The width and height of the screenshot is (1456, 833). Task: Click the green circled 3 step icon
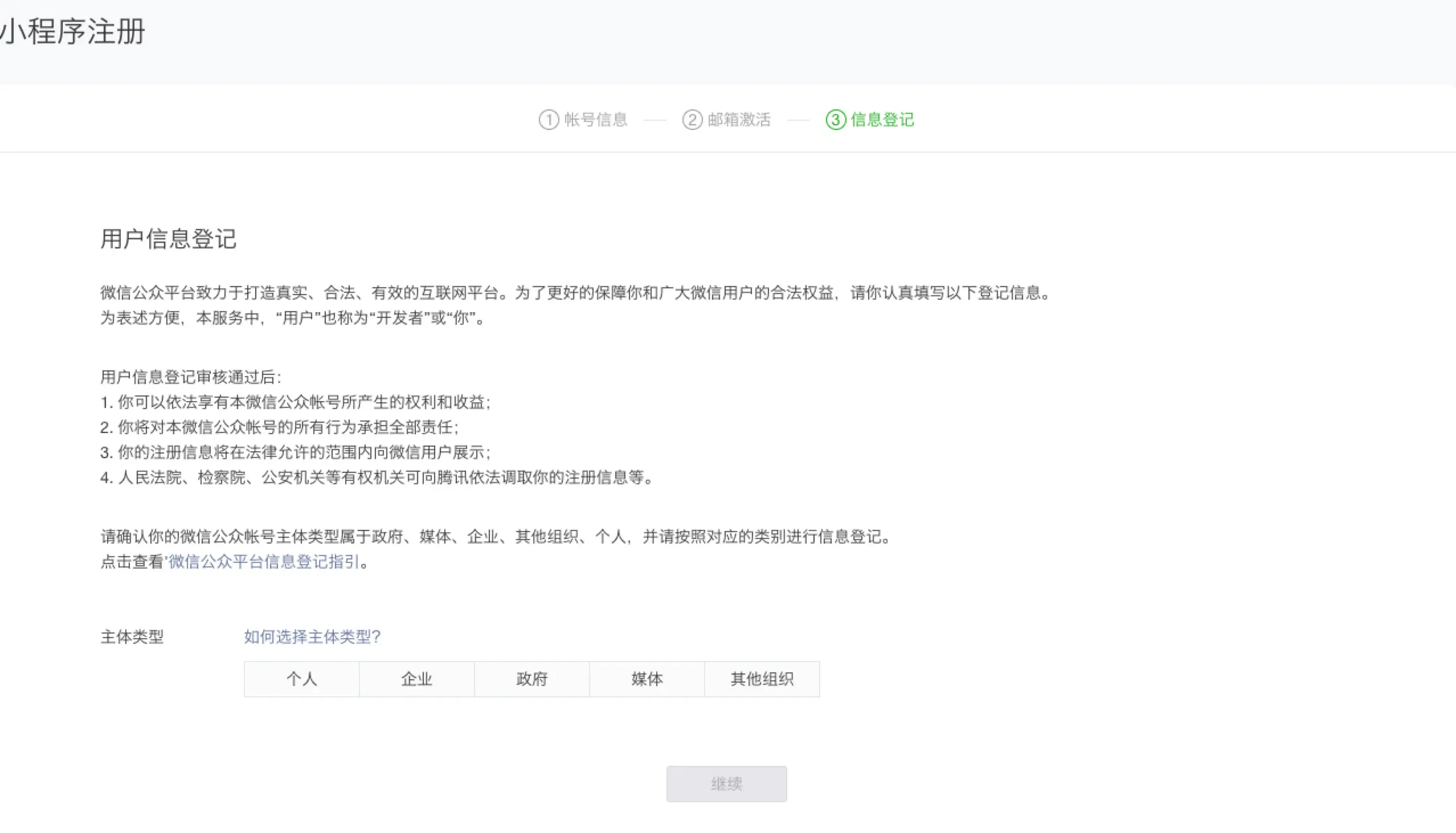click(836, 120)
